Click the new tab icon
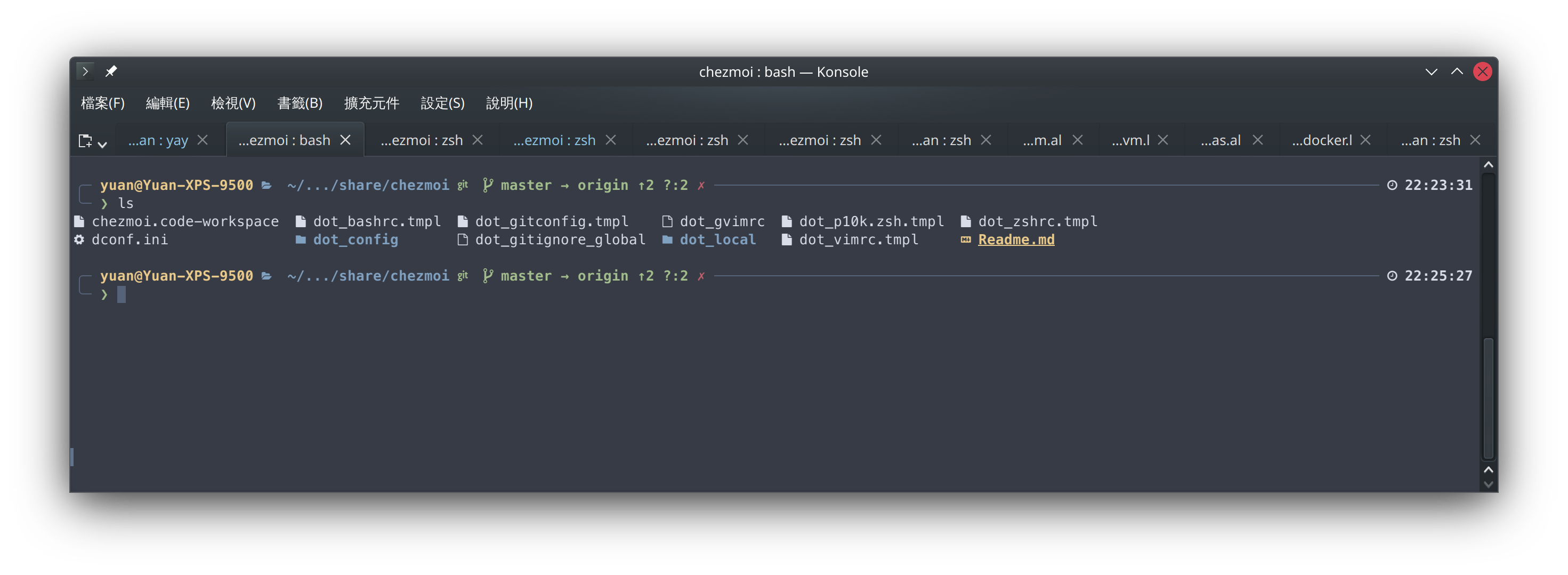 click(85, 141)
